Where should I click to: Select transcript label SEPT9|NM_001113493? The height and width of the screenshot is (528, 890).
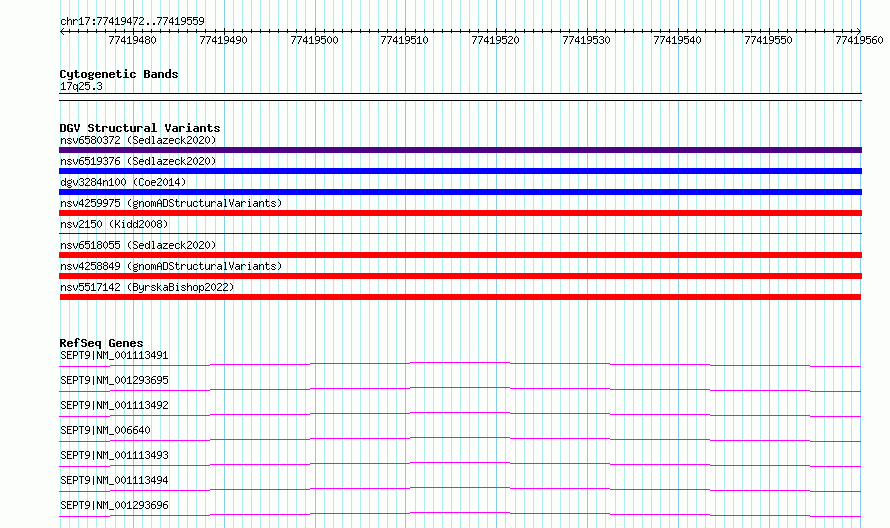click(x=114, y=455)
